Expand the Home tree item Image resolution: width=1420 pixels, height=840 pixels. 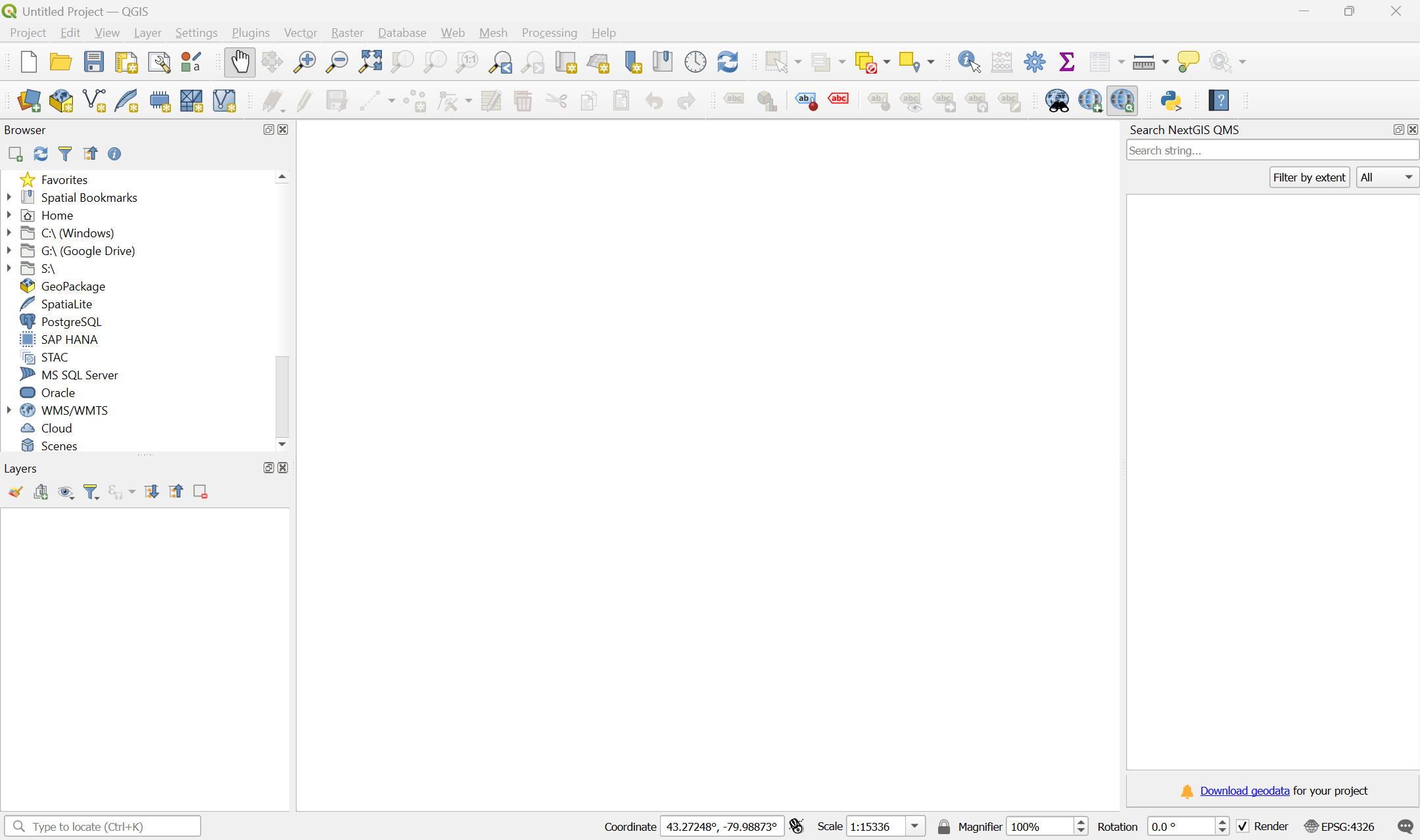click(x=9, y=215)
